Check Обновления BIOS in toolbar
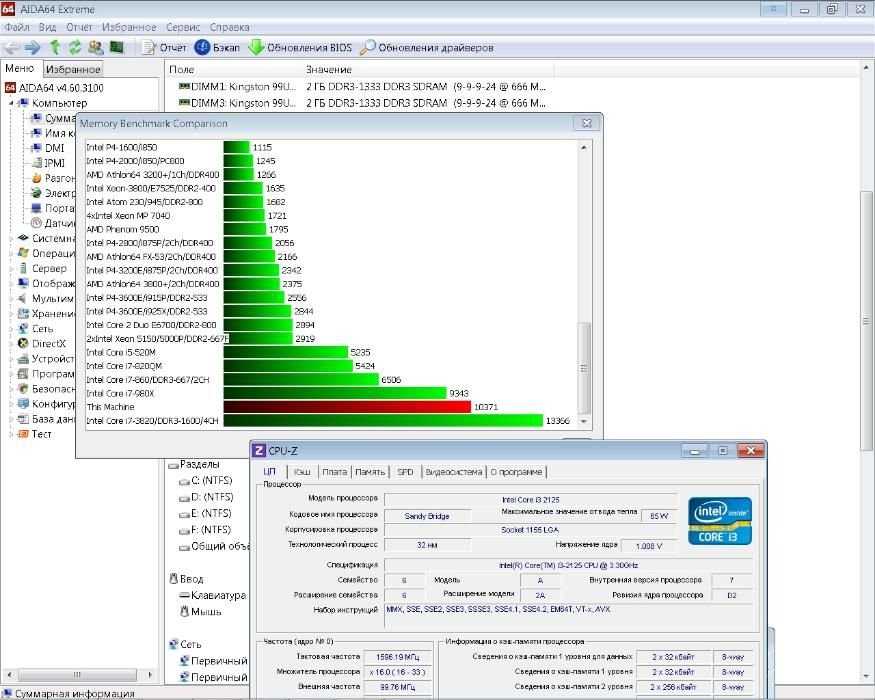The width and height of the screenshot is (875, 700). click(300, 48)
